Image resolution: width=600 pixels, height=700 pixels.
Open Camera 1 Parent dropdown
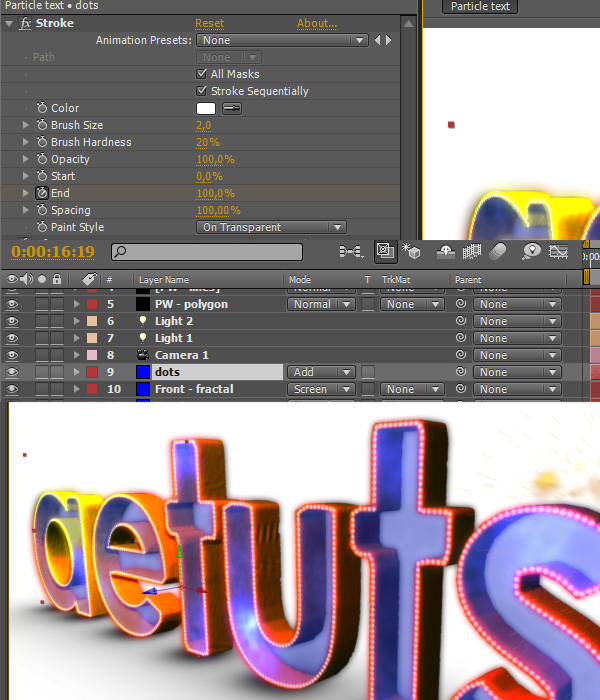point(517,355)
